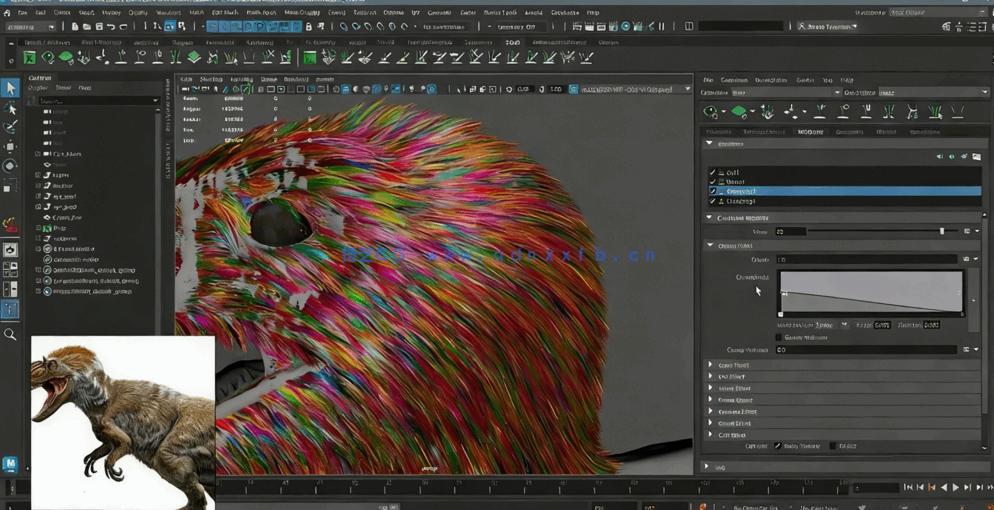Click the play forward button in playback controls
Viewport: 994px width, 510px height.
[956, 488]
